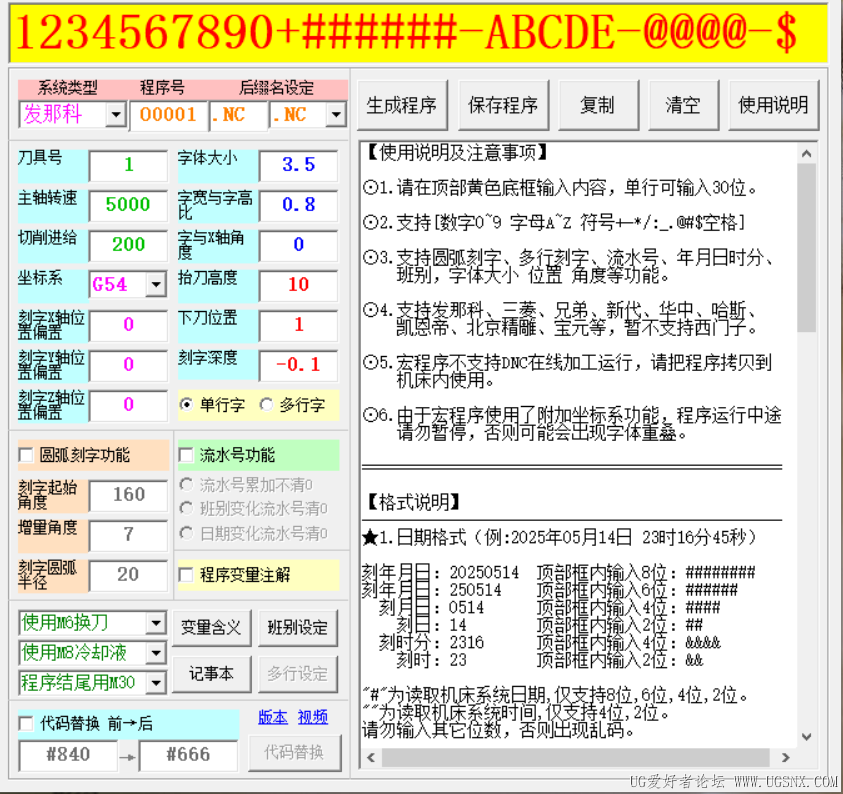The image size is (843, 794).
Task: Click the instructions scroll up arrow
Action: click(806, 154)
